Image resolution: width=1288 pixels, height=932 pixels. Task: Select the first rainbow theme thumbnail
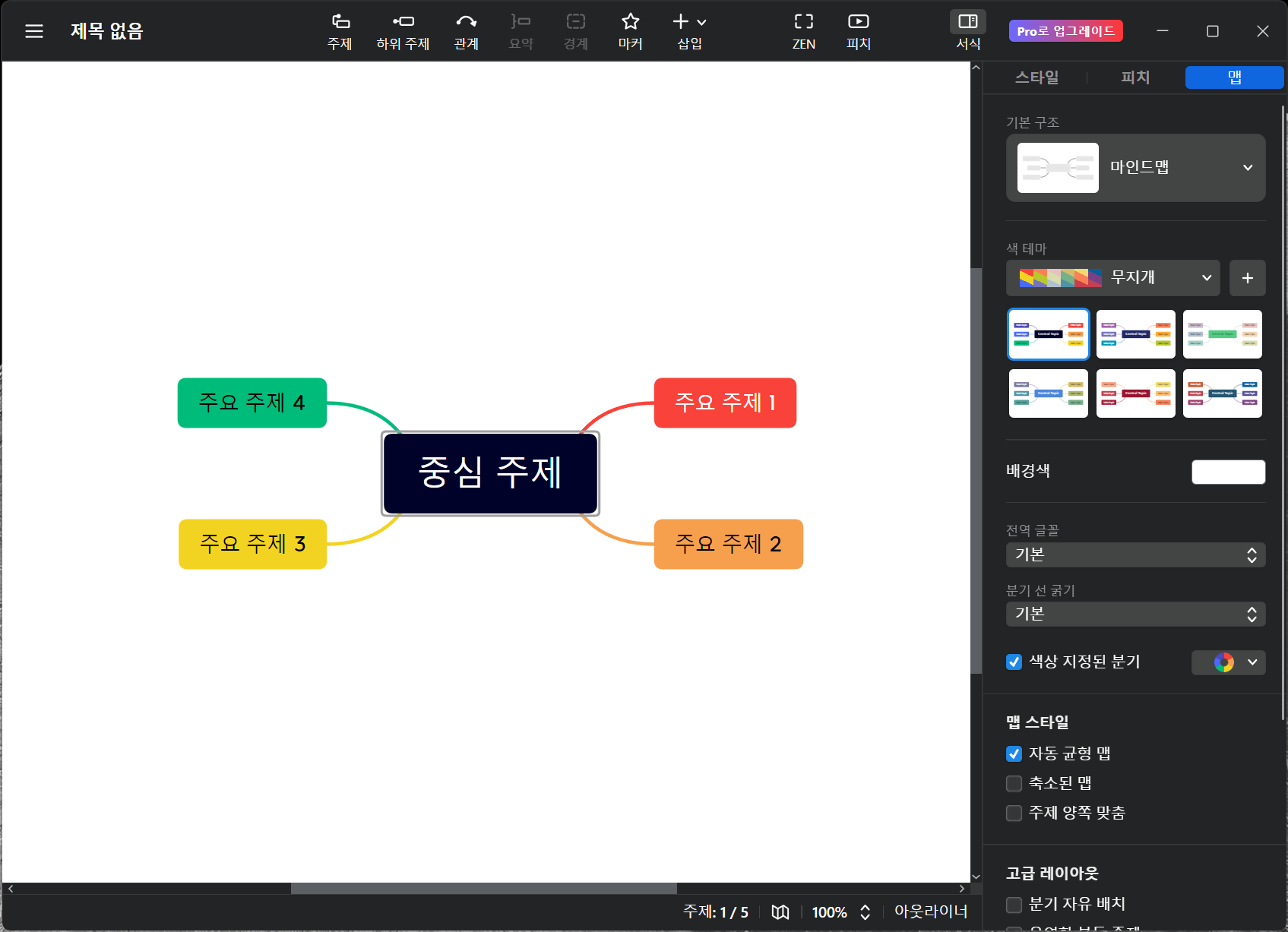click(1049, 334)
